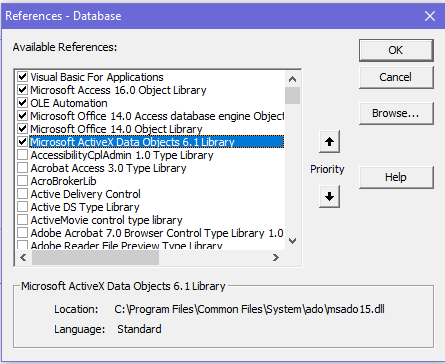This screenshot has height=364, width=445.
Task: Enable ActiveMovie control type library
Action: point(22,220)
